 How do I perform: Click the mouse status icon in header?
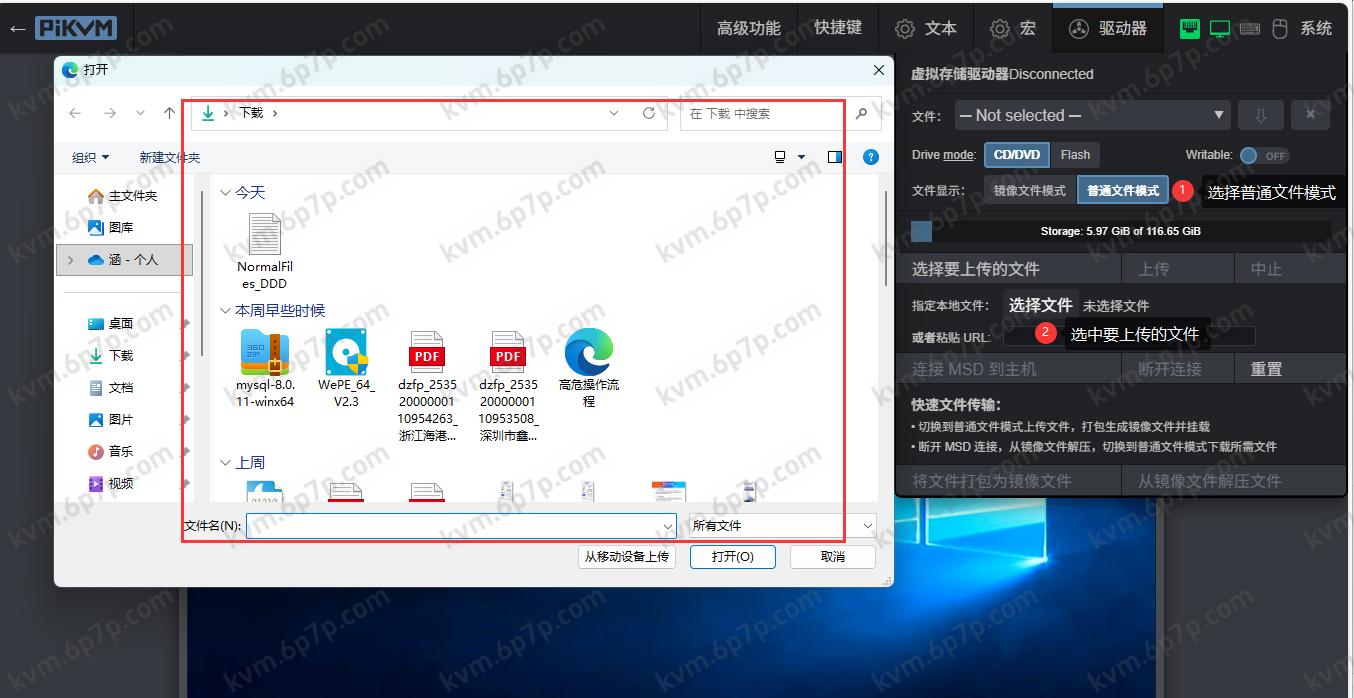click(x=1279, y=28)
